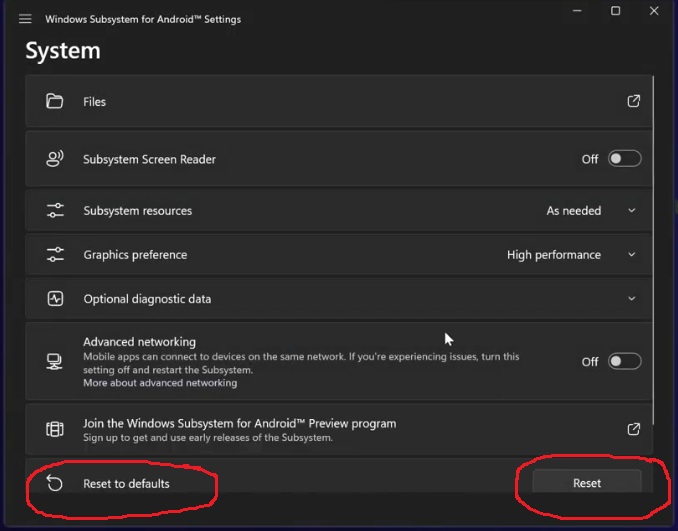678x531 pixels.
Task: Click the Subsystem resources label
Action: point(138,211)
